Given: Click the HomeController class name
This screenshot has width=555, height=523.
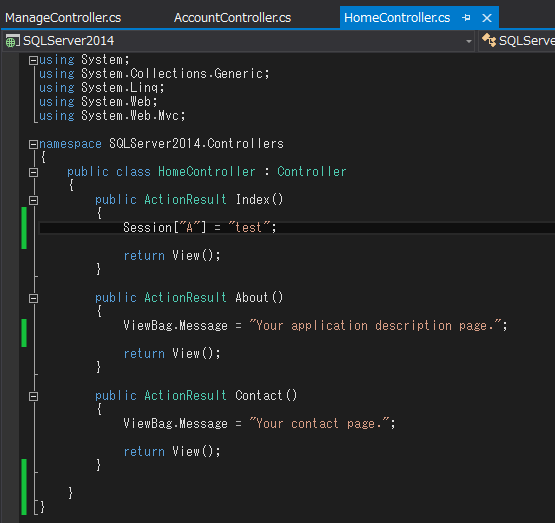Looking at the screenshot, I should click(207, 172).
